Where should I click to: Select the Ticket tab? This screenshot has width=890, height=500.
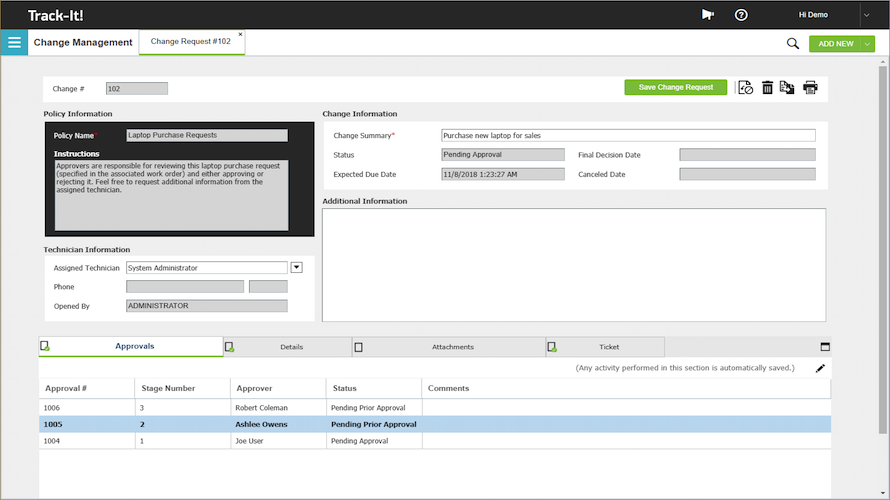609,347
